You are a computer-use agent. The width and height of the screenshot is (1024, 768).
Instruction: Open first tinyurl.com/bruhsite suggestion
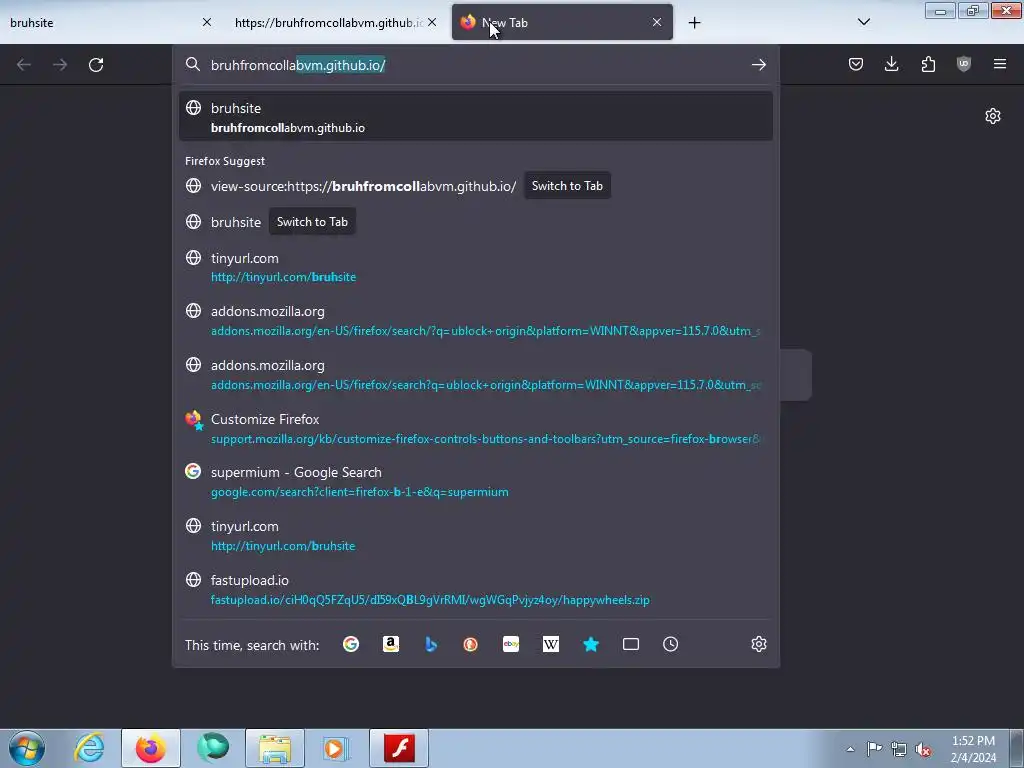point(475,267)
